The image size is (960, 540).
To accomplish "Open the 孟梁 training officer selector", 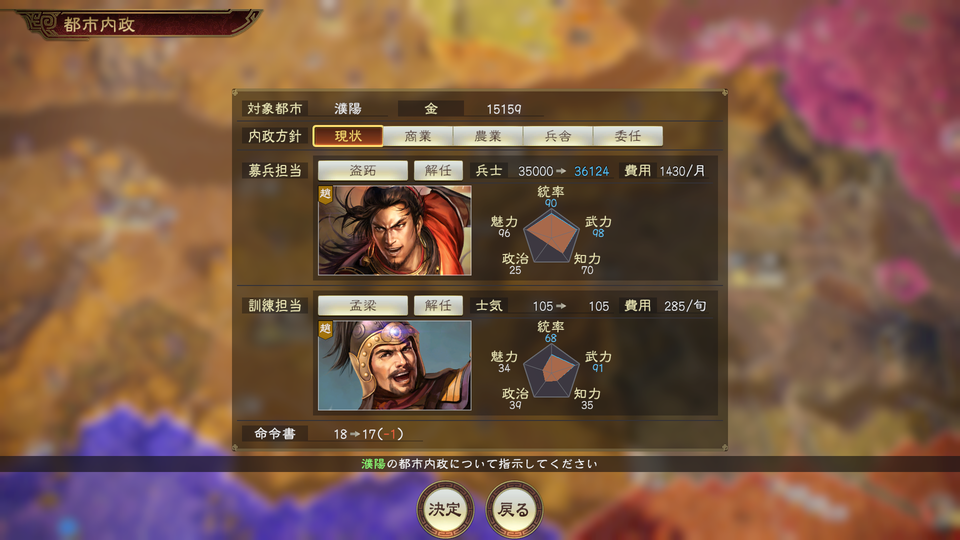I will (362, 305).
